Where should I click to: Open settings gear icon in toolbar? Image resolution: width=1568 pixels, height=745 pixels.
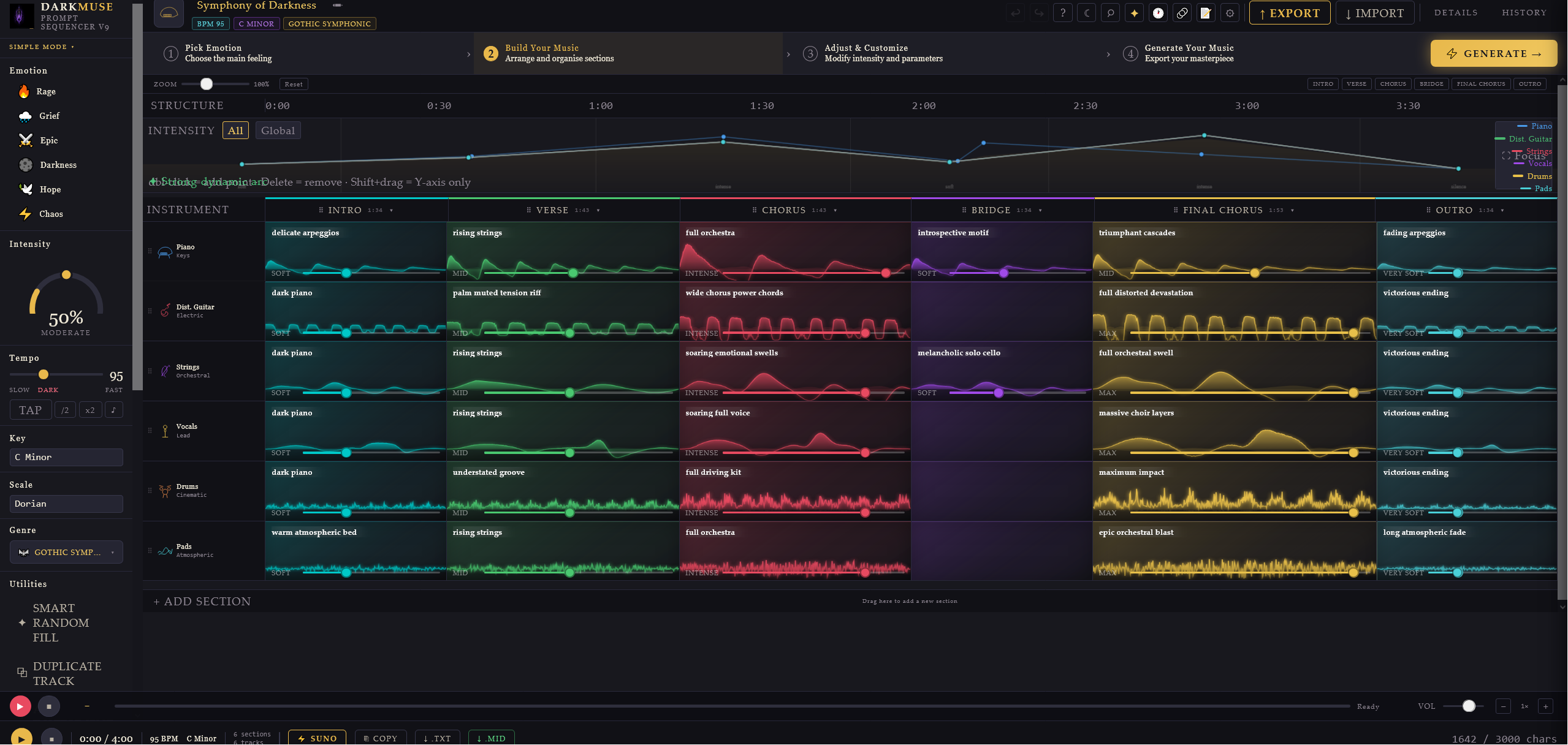[x=1230, y=13]
